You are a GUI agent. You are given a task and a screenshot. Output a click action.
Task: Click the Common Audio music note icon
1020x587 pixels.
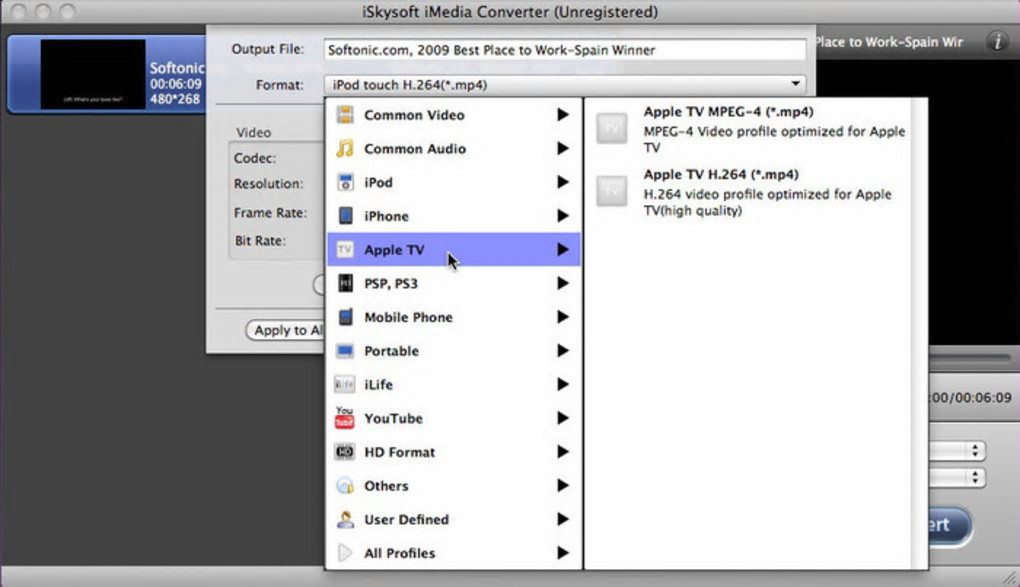pyautogui.click(x=345, y=148)
